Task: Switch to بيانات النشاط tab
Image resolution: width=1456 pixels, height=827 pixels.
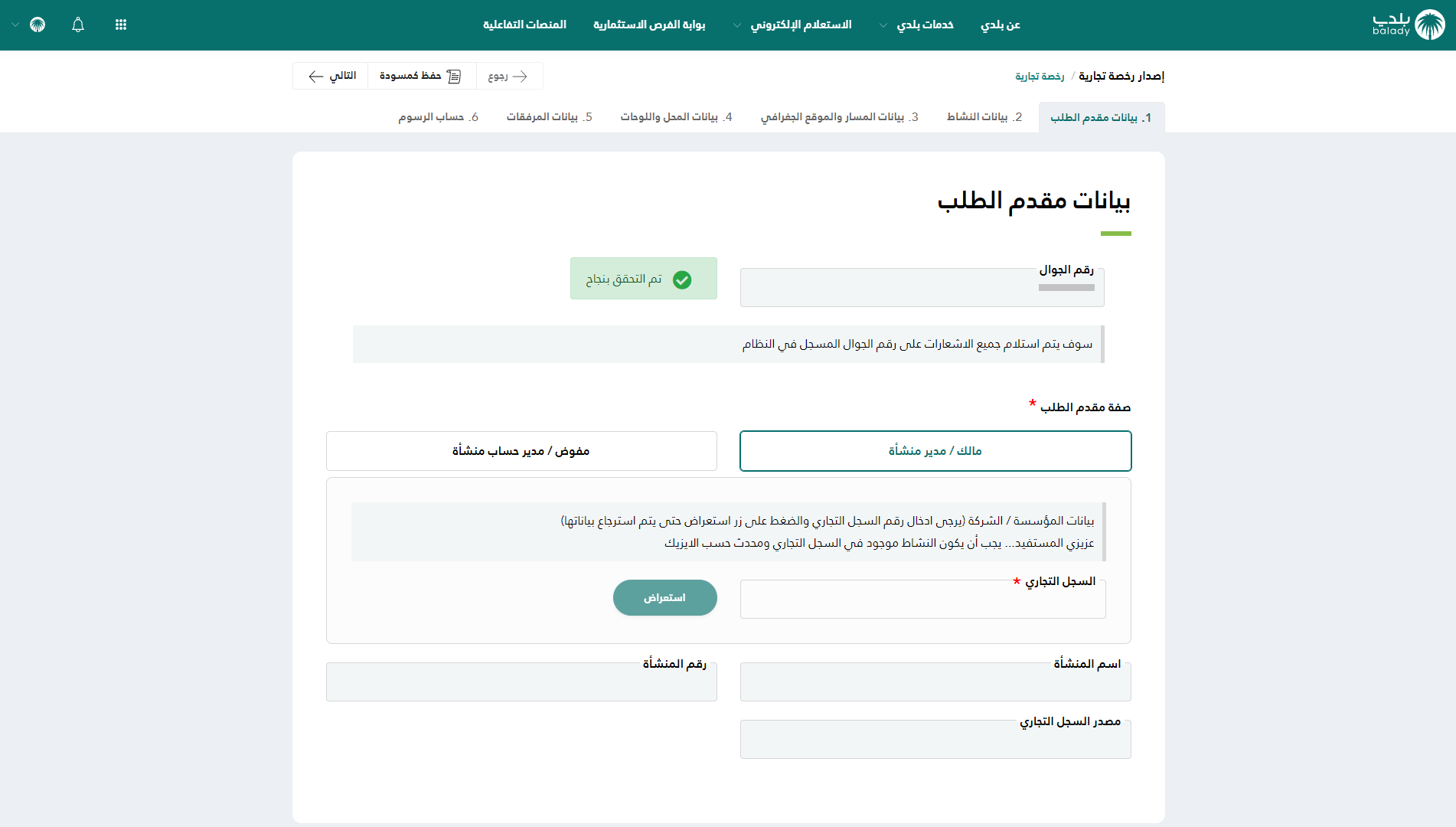Action: (x=984, y=117)
